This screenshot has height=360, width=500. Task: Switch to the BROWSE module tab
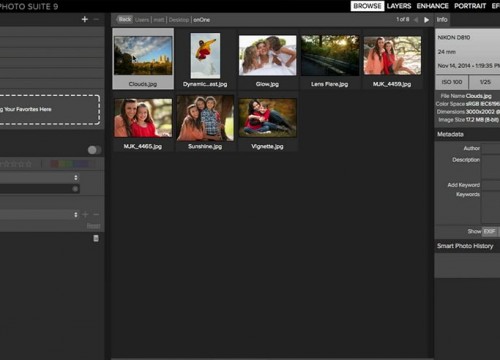tap(367, 6)
